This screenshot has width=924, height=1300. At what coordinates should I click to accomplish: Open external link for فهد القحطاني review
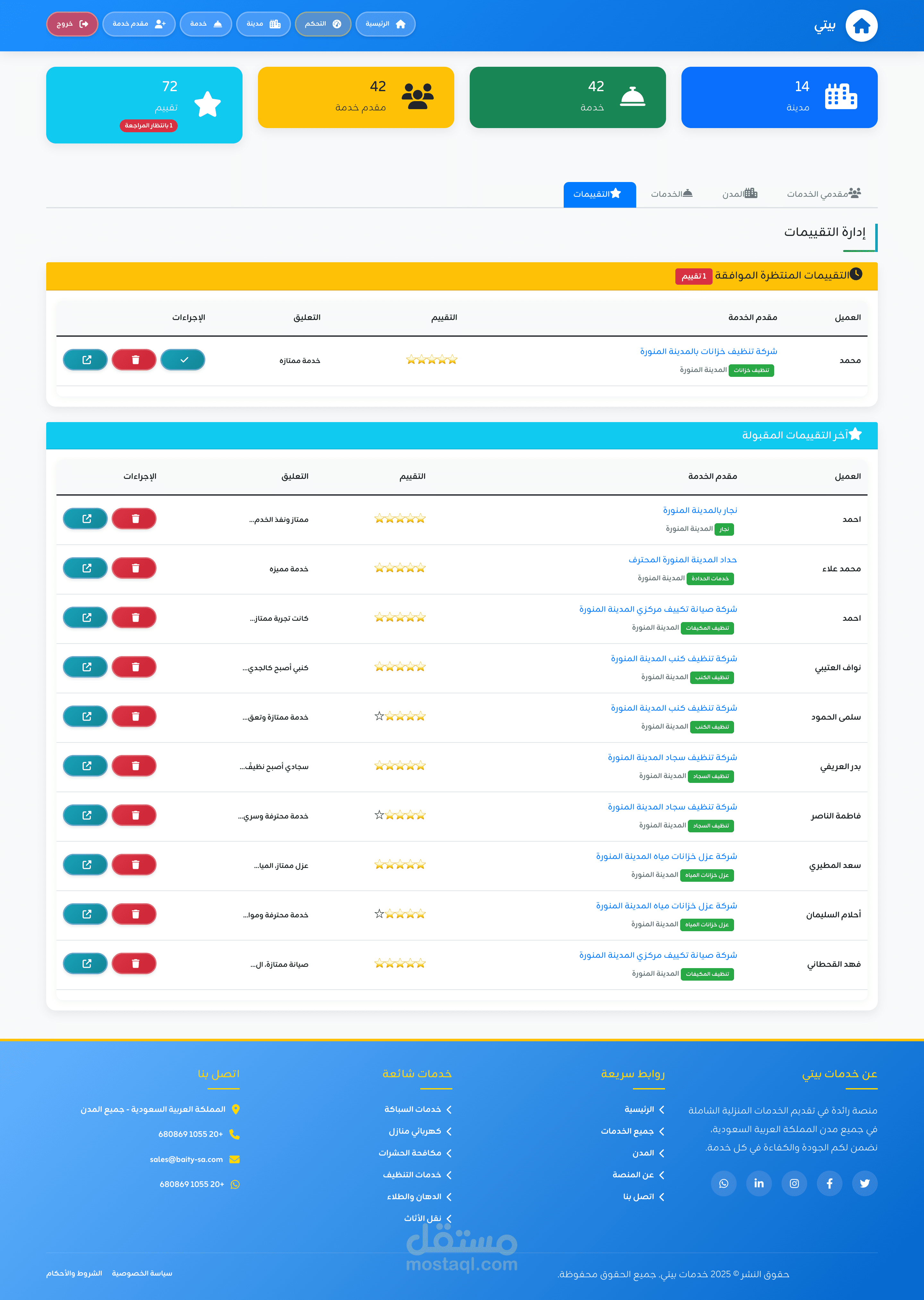click(85, 964)
